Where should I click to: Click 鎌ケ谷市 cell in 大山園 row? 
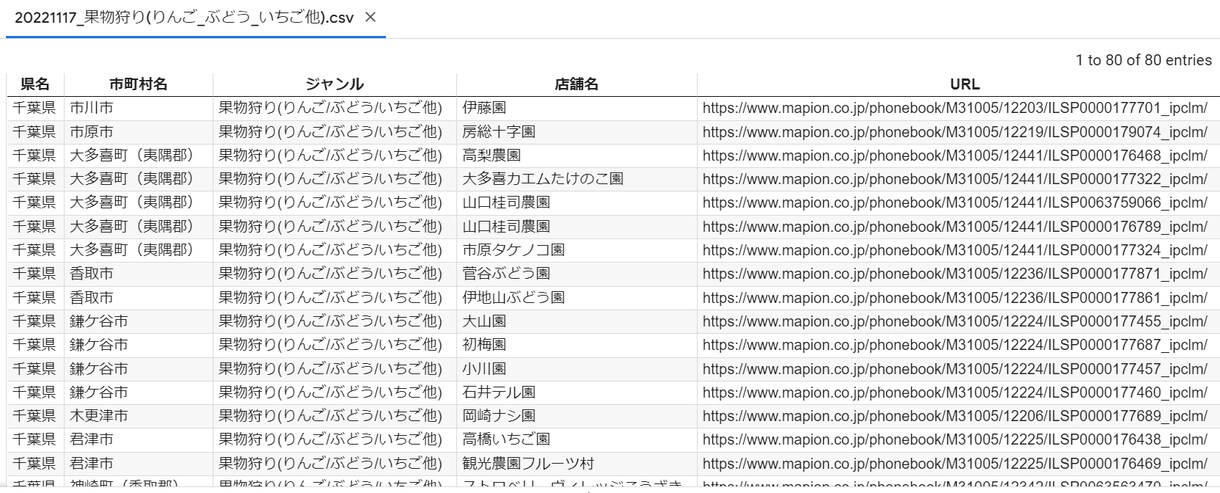(138, 321)
